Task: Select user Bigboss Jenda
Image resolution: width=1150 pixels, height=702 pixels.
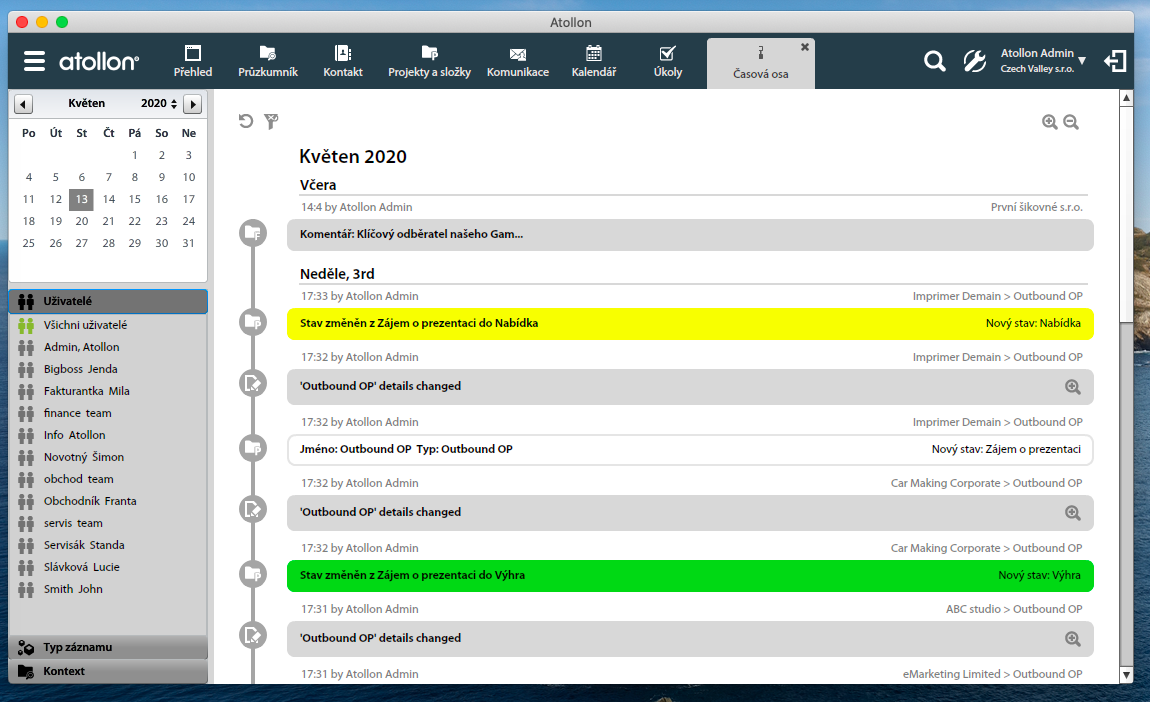Action: point(80,369)
